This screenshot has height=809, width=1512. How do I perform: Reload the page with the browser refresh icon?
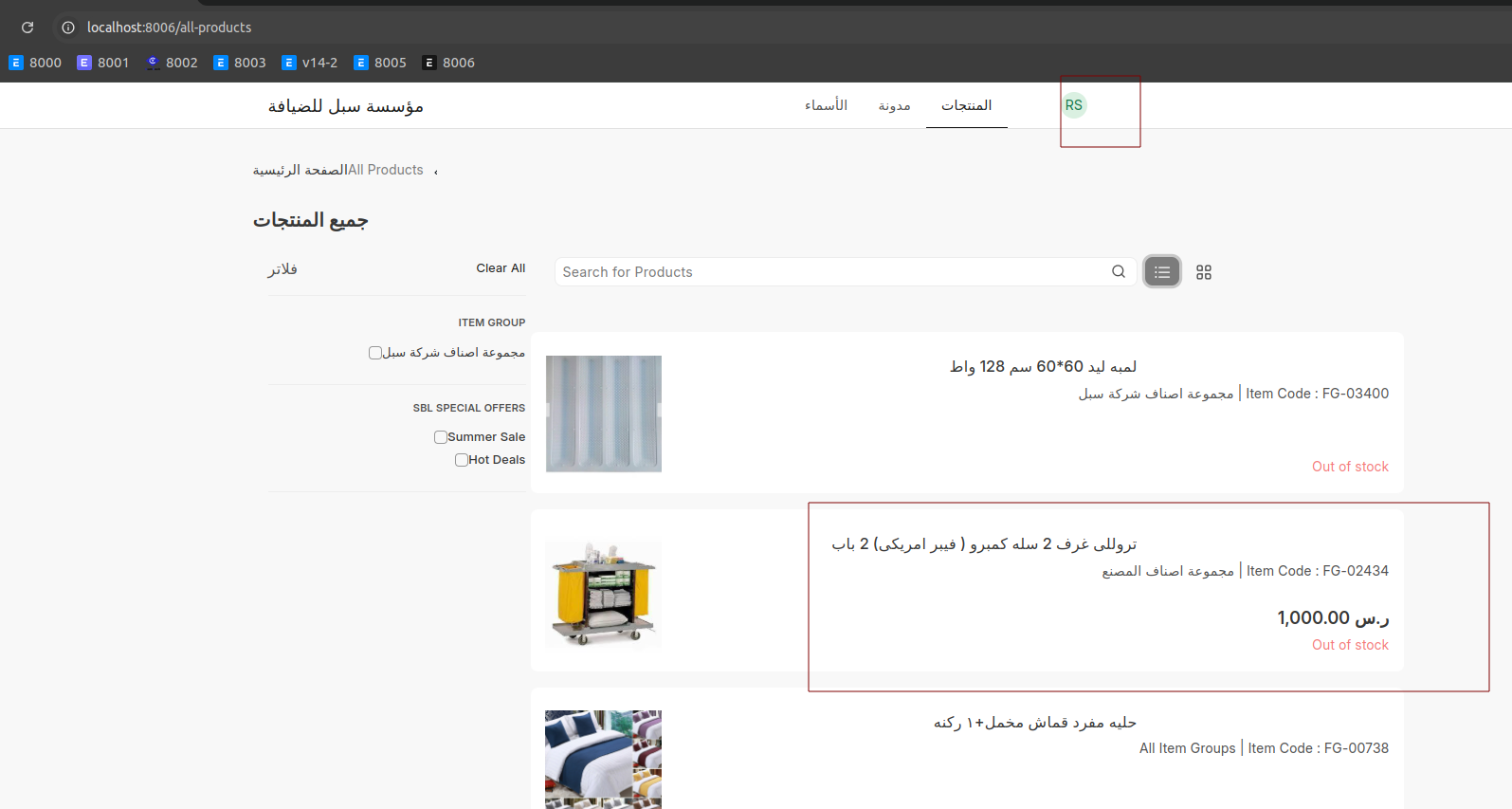(27, 28)
